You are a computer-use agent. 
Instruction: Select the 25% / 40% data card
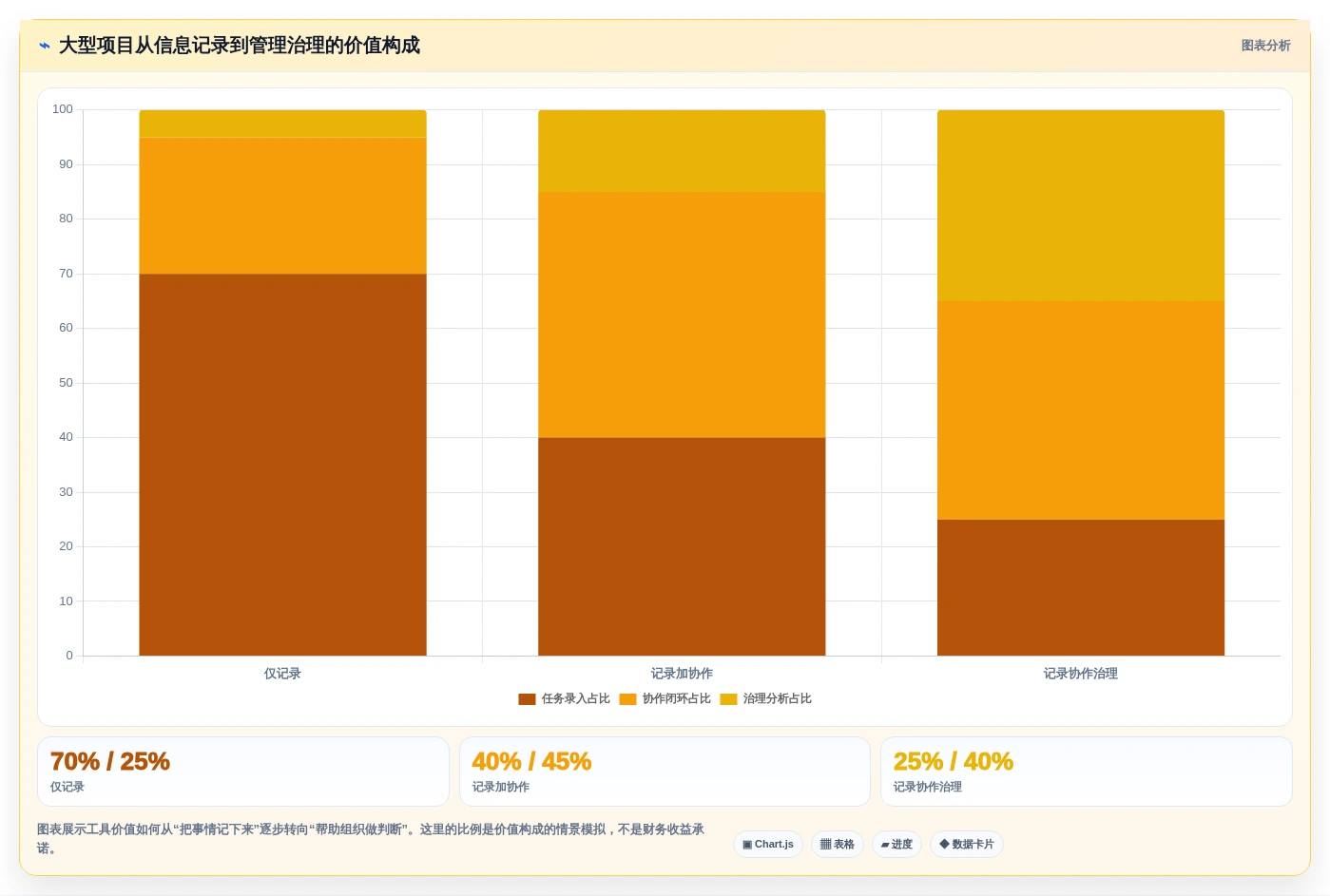pyautogui.click(x=1086, y=772)
